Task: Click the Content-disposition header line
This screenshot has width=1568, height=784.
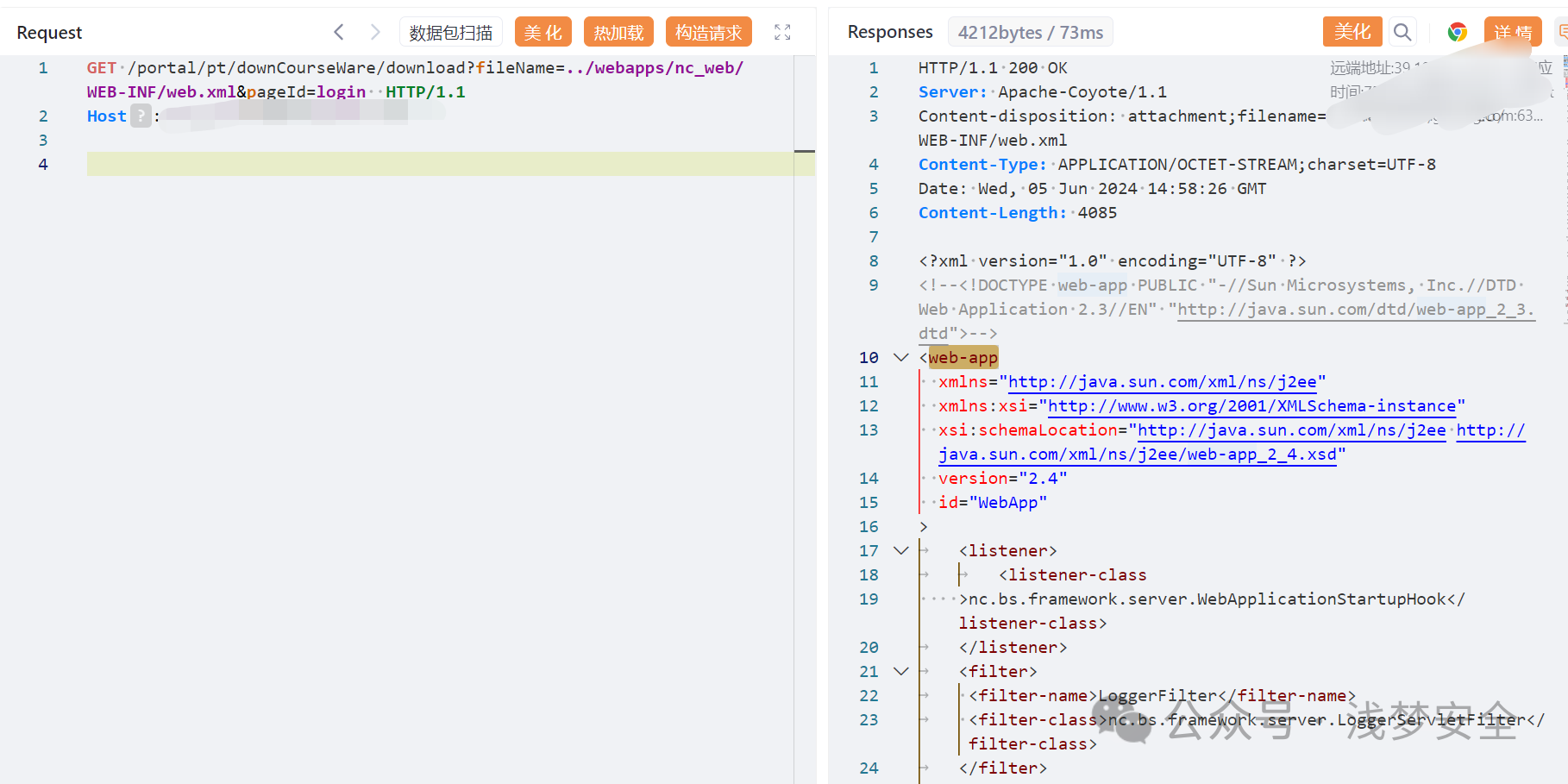Action: pos(1122,116)
